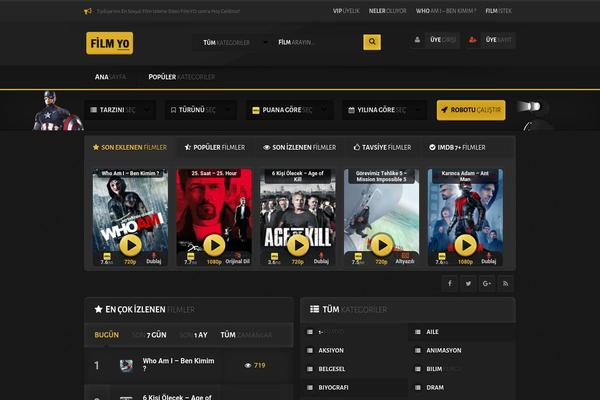Open the PUANA GÖRE SEÇ dropdown
The image size is (600, 400).
point(289,110)
